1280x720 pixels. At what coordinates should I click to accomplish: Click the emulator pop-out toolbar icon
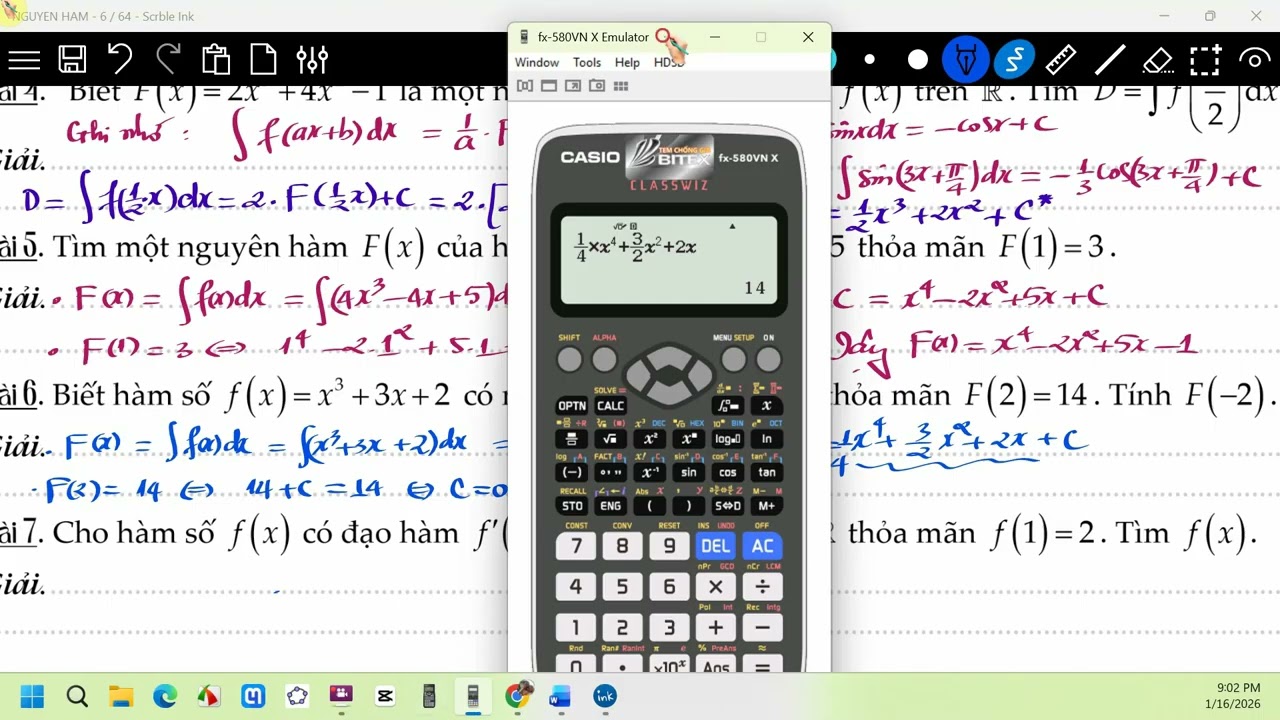coord(572,86)
